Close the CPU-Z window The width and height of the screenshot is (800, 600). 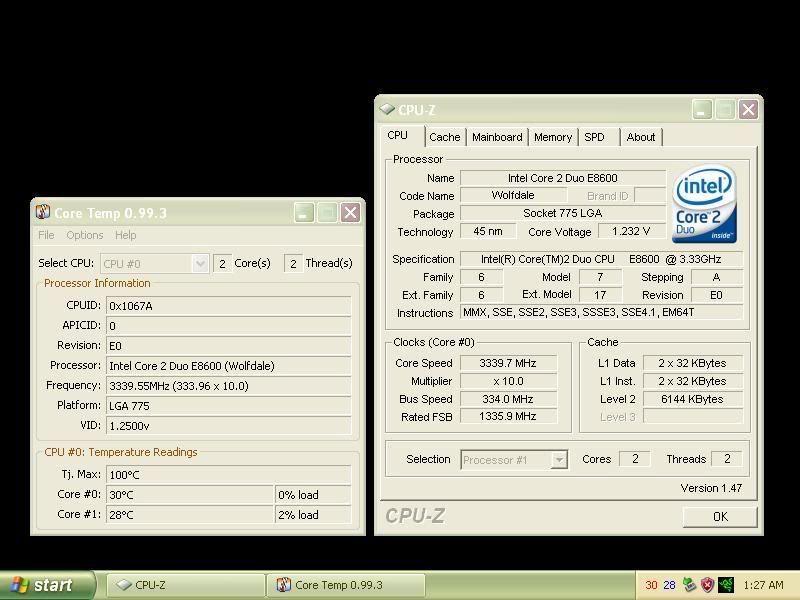[748, 109]
